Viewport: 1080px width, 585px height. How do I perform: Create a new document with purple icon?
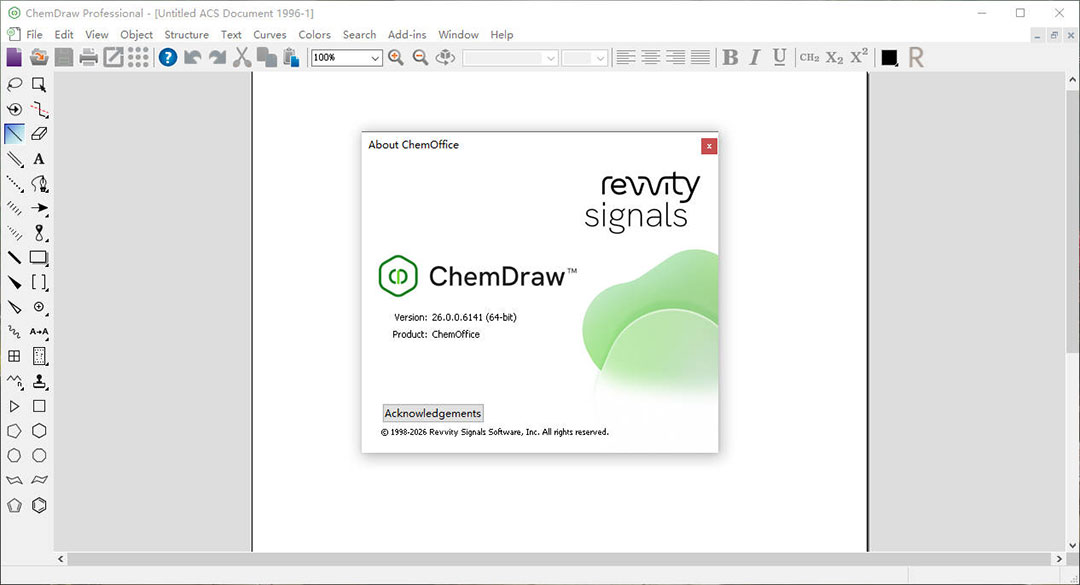[x=14, y=57]
